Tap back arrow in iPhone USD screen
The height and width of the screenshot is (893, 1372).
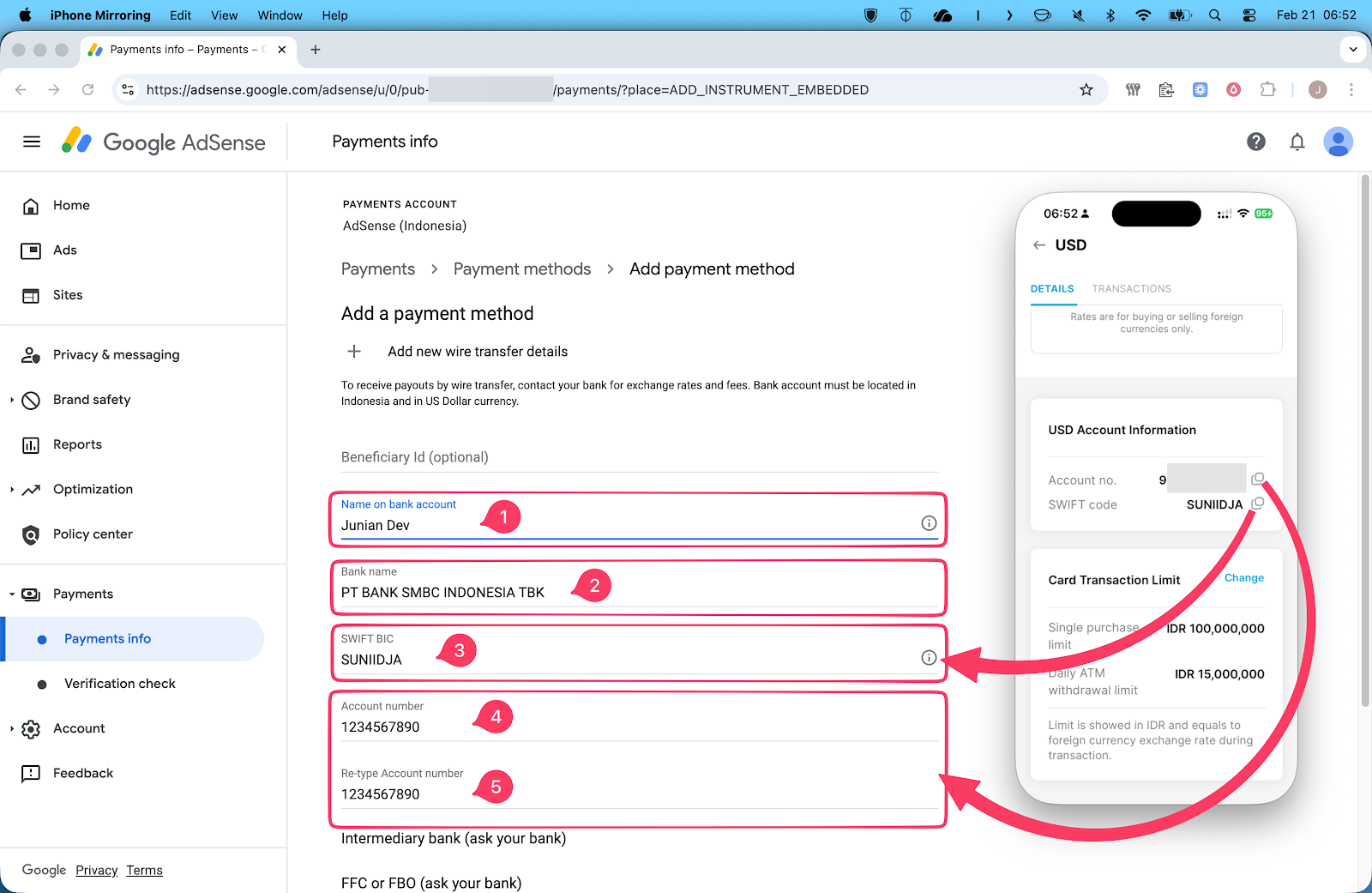tap(1039, 245)
